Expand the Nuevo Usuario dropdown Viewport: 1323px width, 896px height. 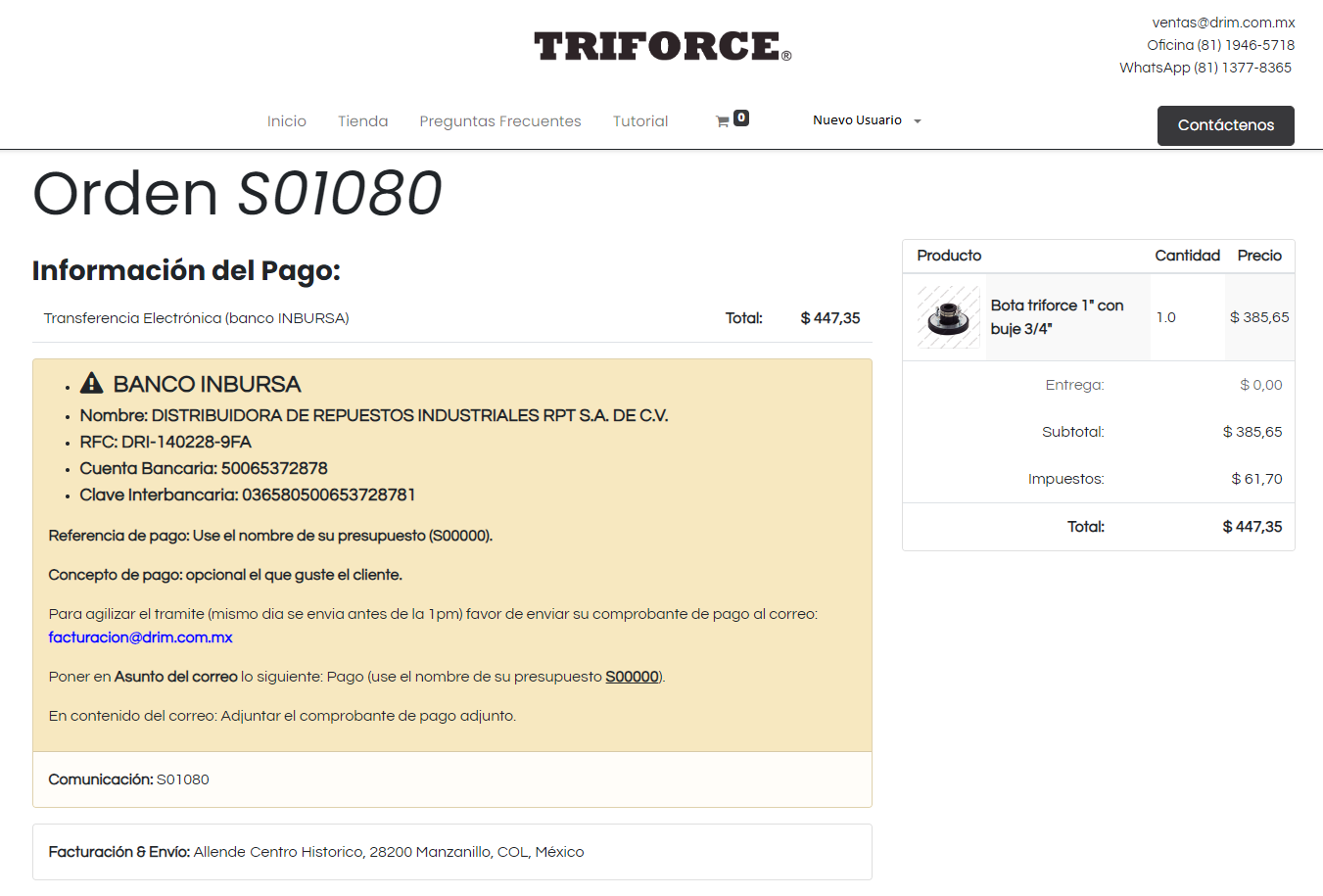point(867,120)
